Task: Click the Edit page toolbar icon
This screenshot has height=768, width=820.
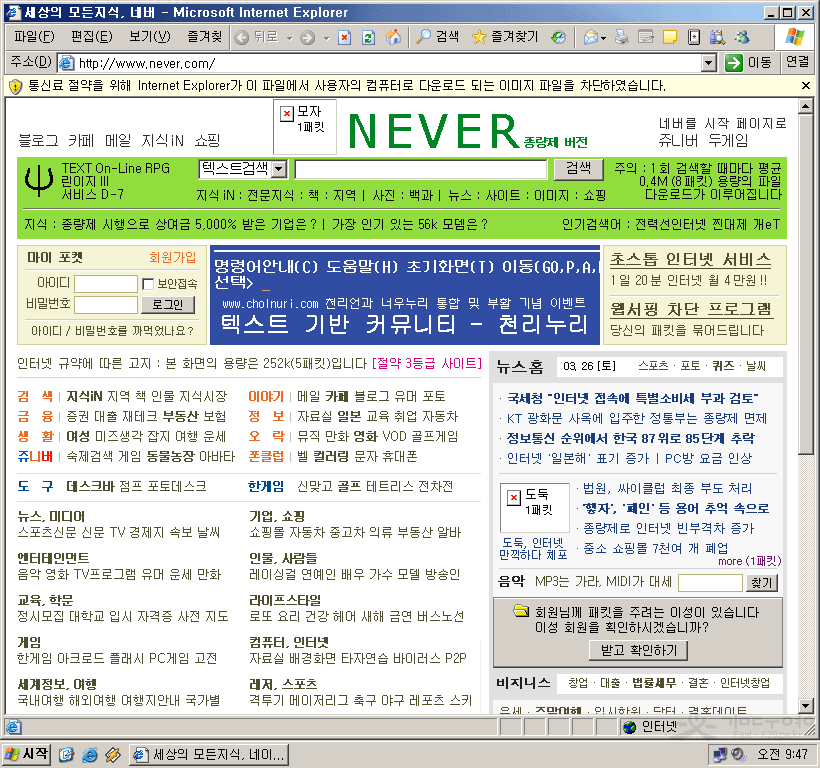Action: (646, 37)
